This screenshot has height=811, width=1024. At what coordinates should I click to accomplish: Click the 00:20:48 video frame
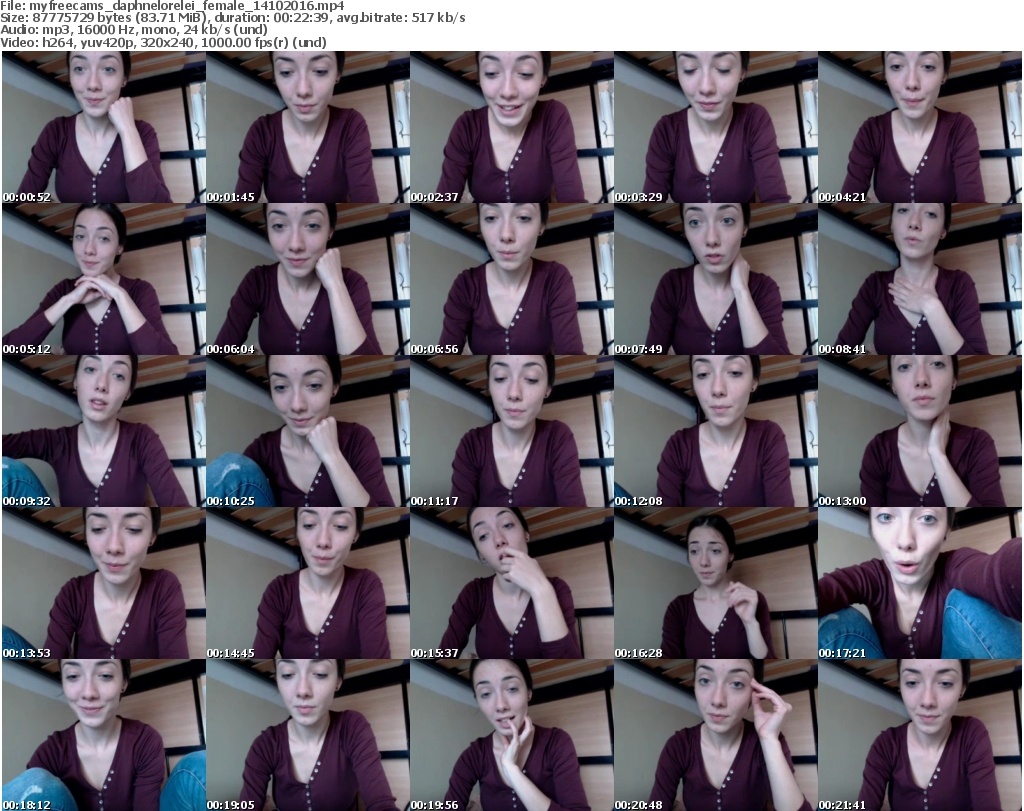tap(716, 735)
